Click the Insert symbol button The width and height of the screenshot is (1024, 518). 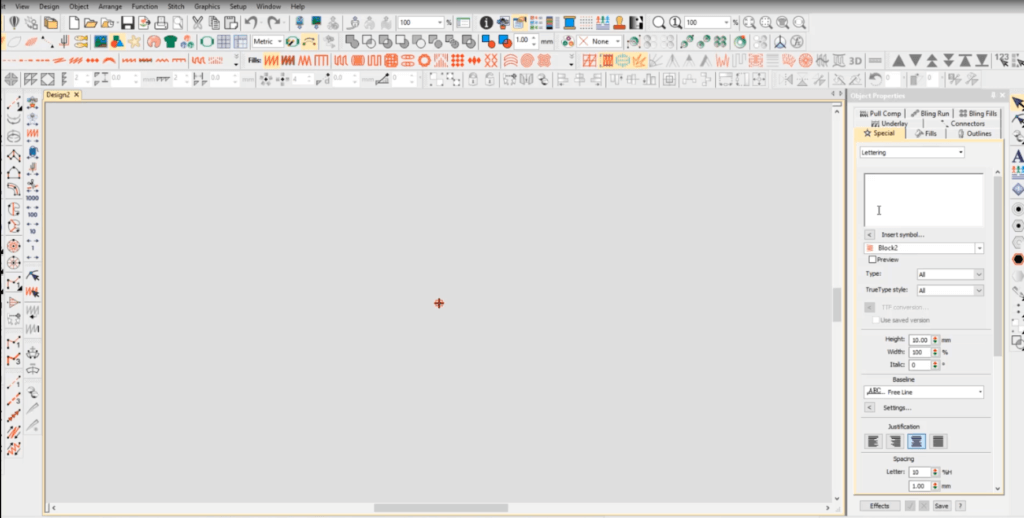870,235
